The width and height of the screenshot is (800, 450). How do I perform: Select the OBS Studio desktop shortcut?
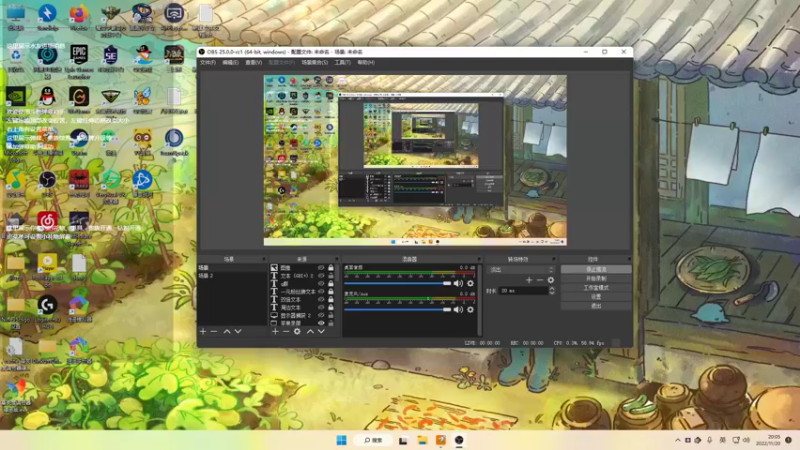coord(47,184)
